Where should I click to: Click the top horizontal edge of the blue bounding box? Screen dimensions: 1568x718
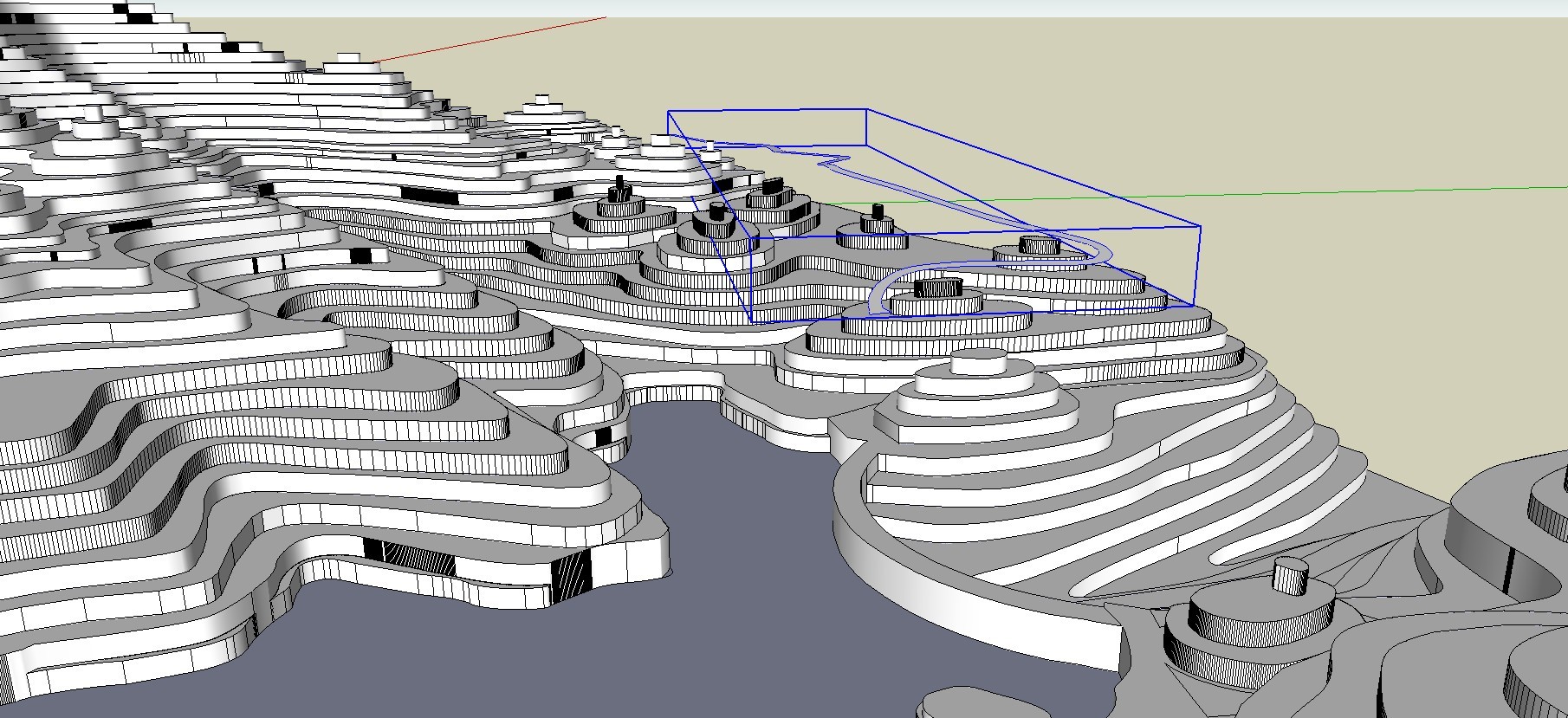(767, 110)
